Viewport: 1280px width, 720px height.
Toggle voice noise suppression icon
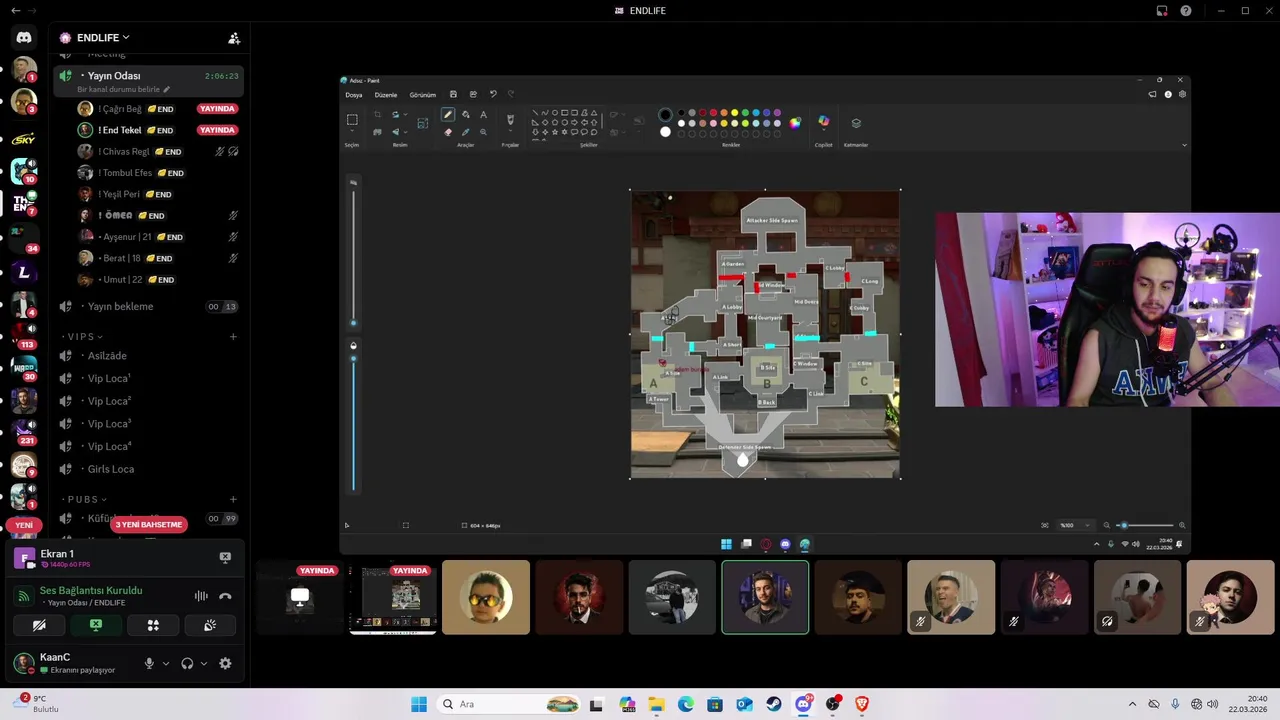201,596
